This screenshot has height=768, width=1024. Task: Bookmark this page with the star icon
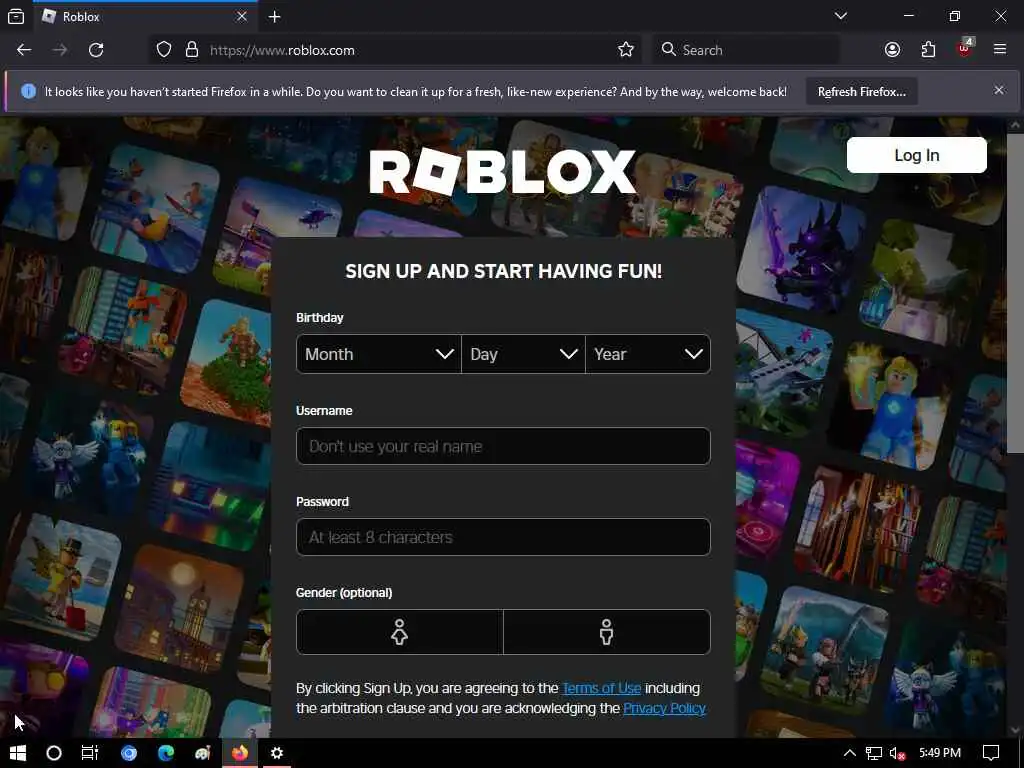click(x=626, y=50)
